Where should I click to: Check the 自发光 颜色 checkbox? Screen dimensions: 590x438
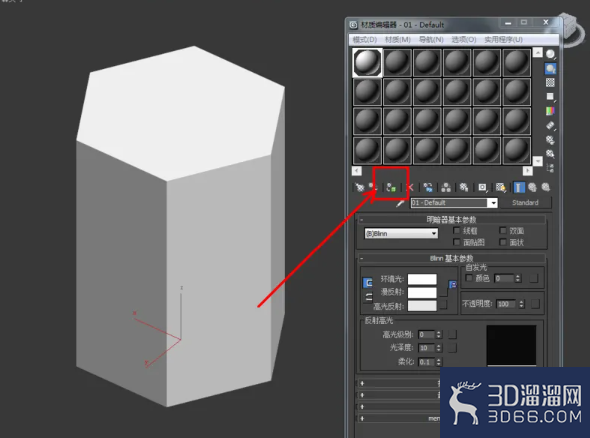pos(469,278)
